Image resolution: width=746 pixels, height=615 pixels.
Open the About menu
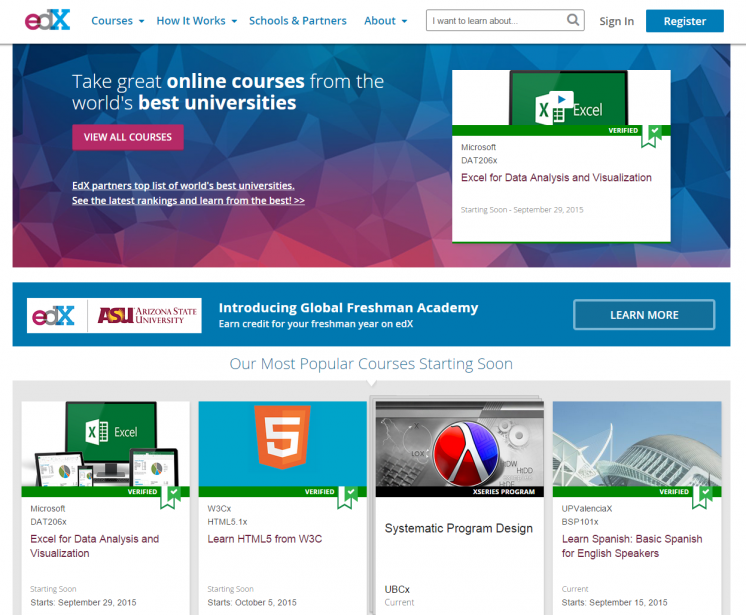point(380,21)
